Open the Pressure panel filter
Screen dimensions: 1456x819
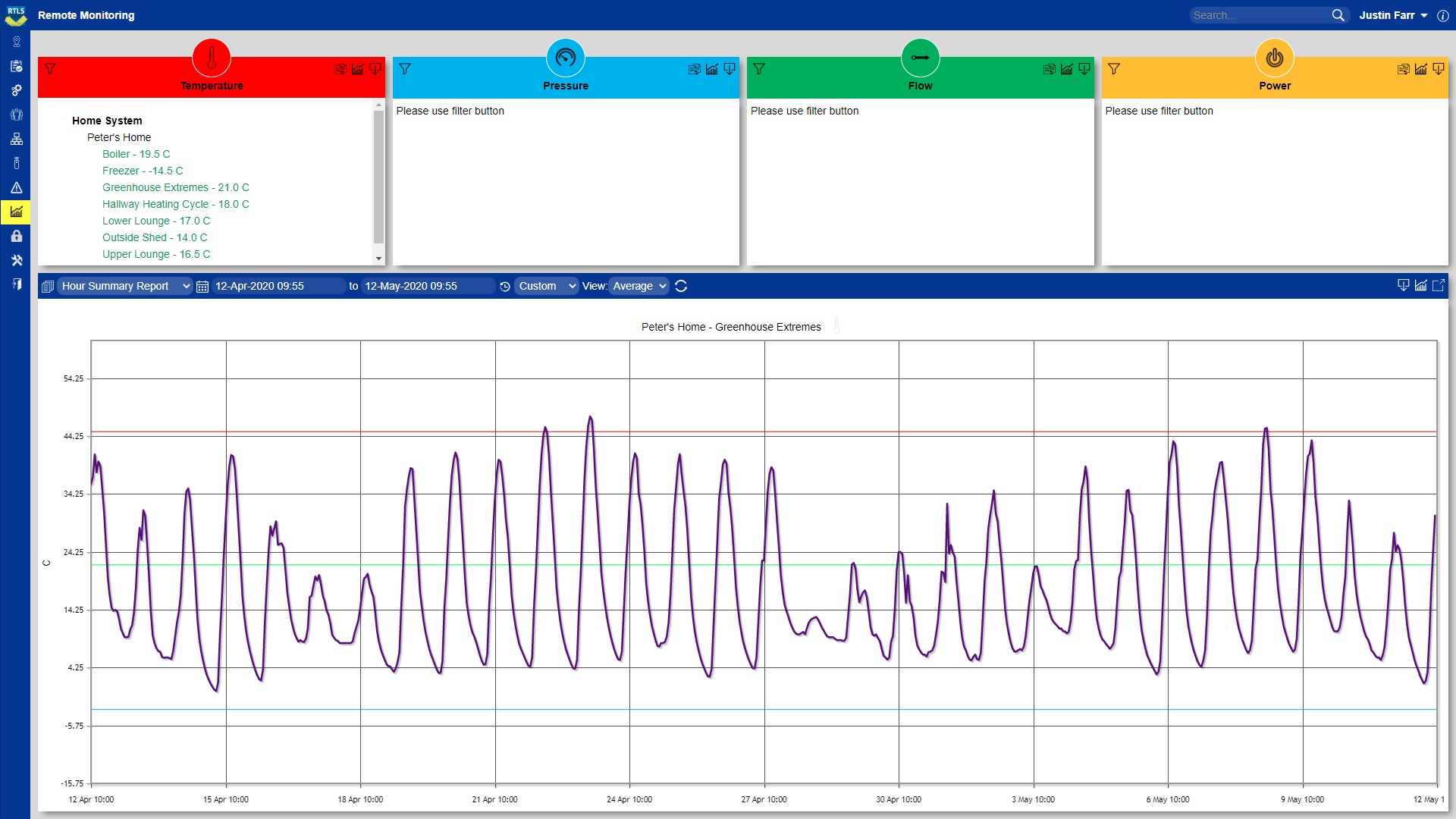pyautogui.click(x=405, y=69)
